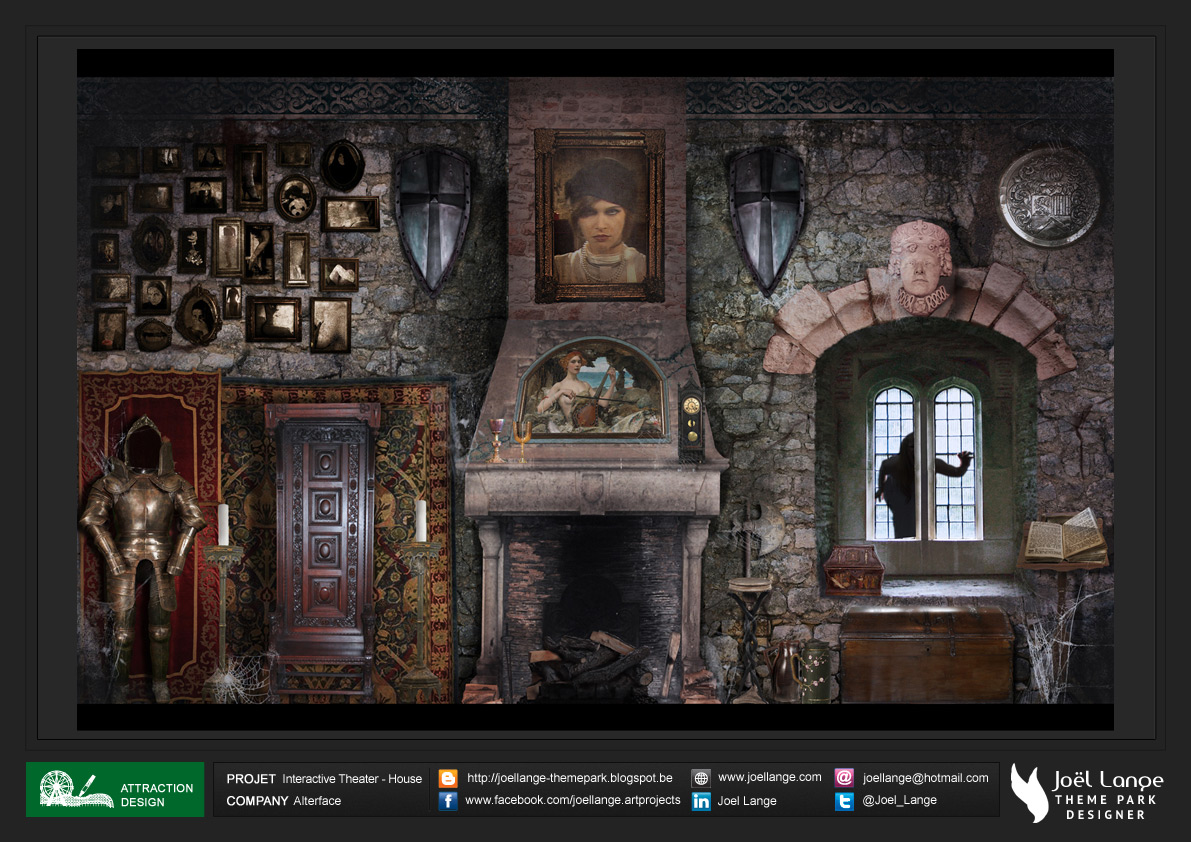Click the round silver wall plate
The image size is (1191, 842).
(x=1050, y=197)
